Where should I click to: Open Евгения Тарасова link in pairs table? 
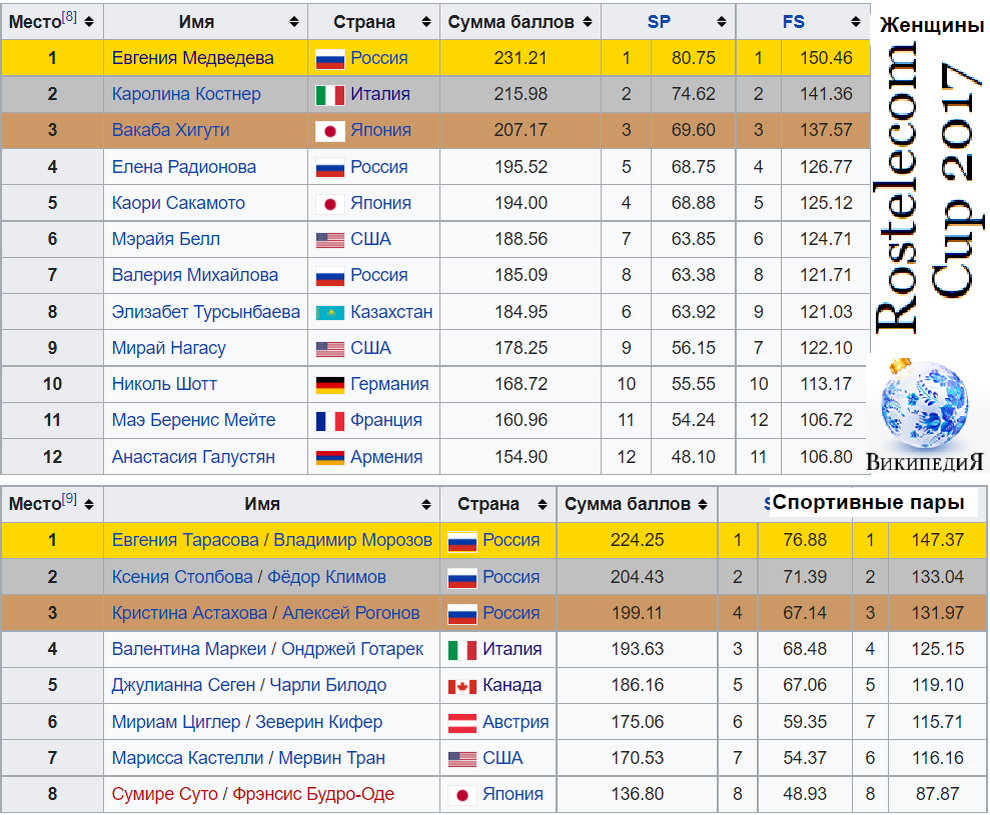coord(185,540)
